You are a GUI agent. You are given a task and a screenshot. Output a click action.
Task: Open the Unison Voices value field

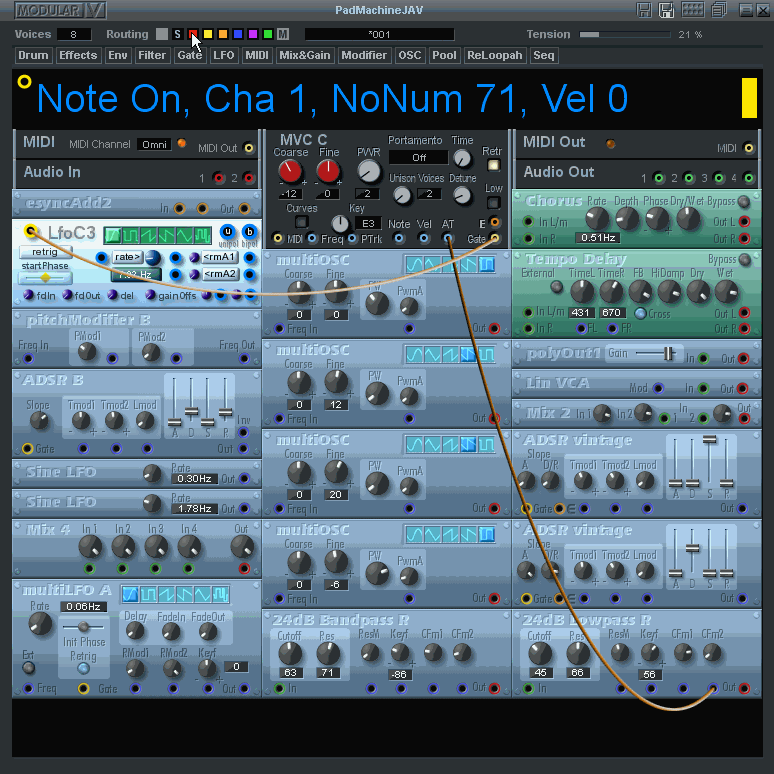coord(429,194)
